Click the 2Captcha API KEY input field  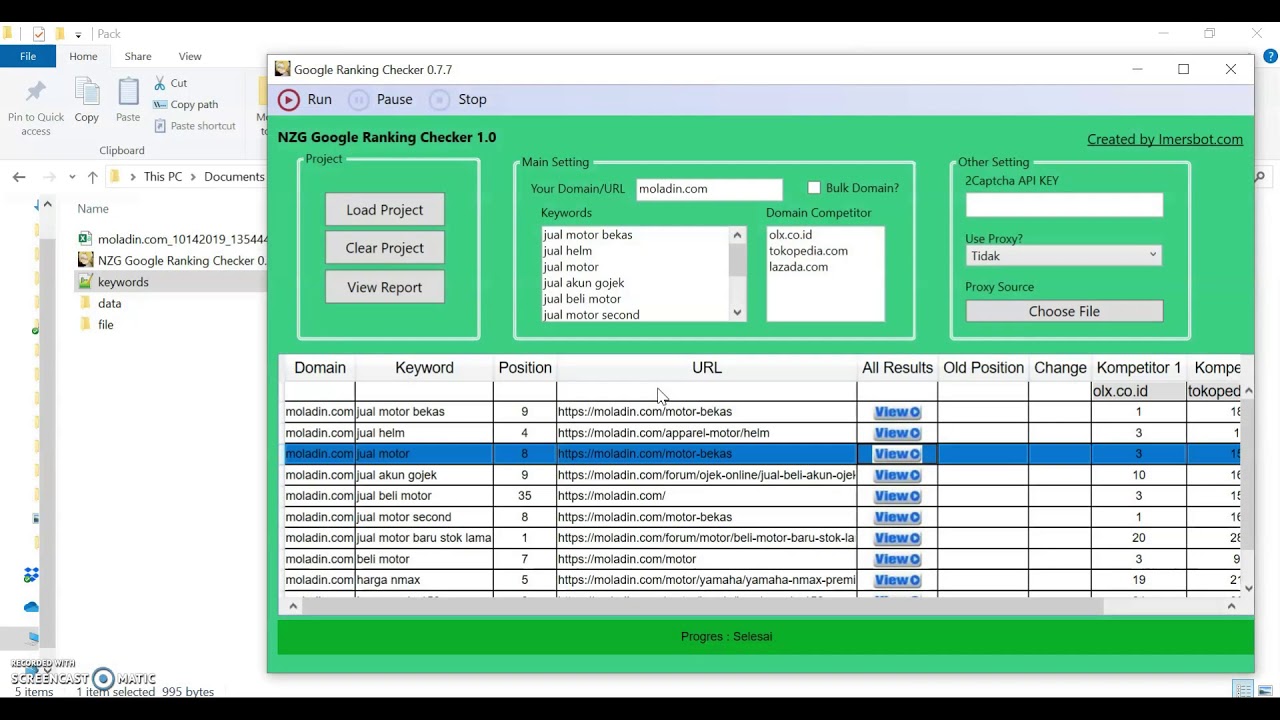(x=1064, y=204)
